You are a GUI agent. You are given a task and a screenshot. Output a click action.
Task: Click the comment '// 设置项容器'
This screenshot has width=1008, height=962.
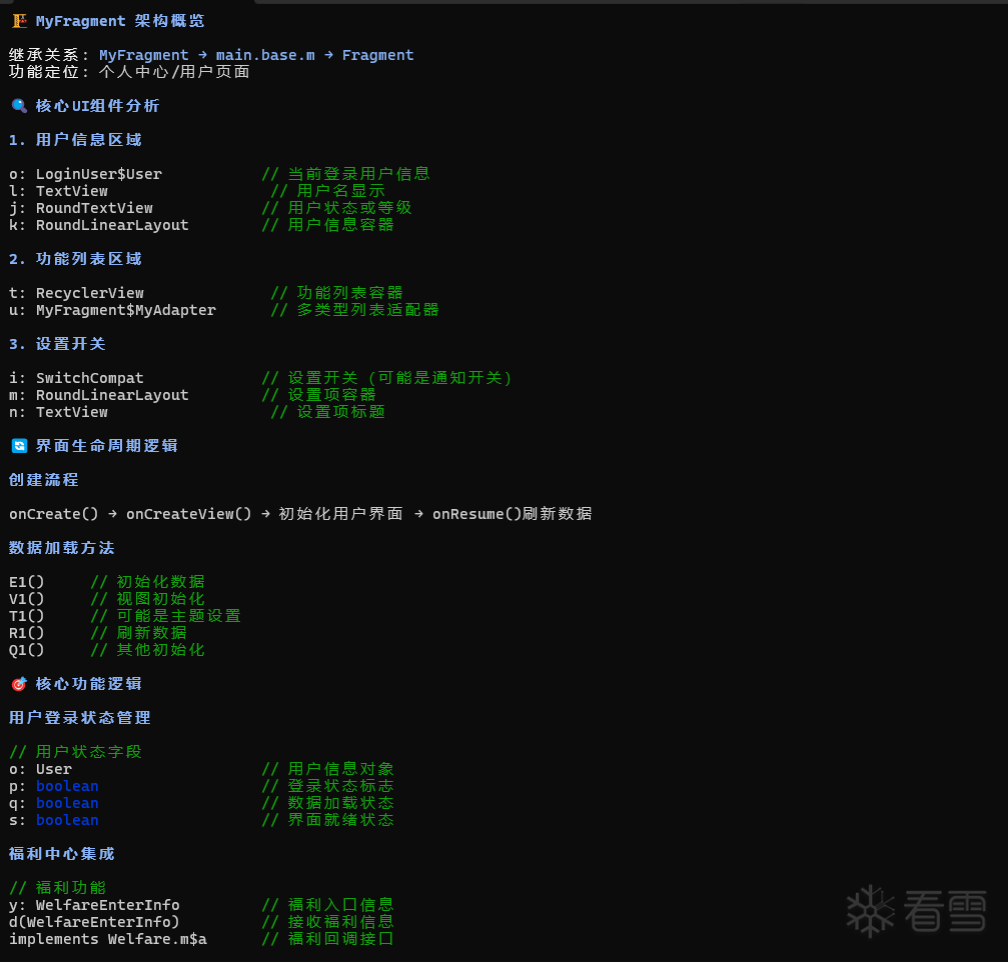319,395
